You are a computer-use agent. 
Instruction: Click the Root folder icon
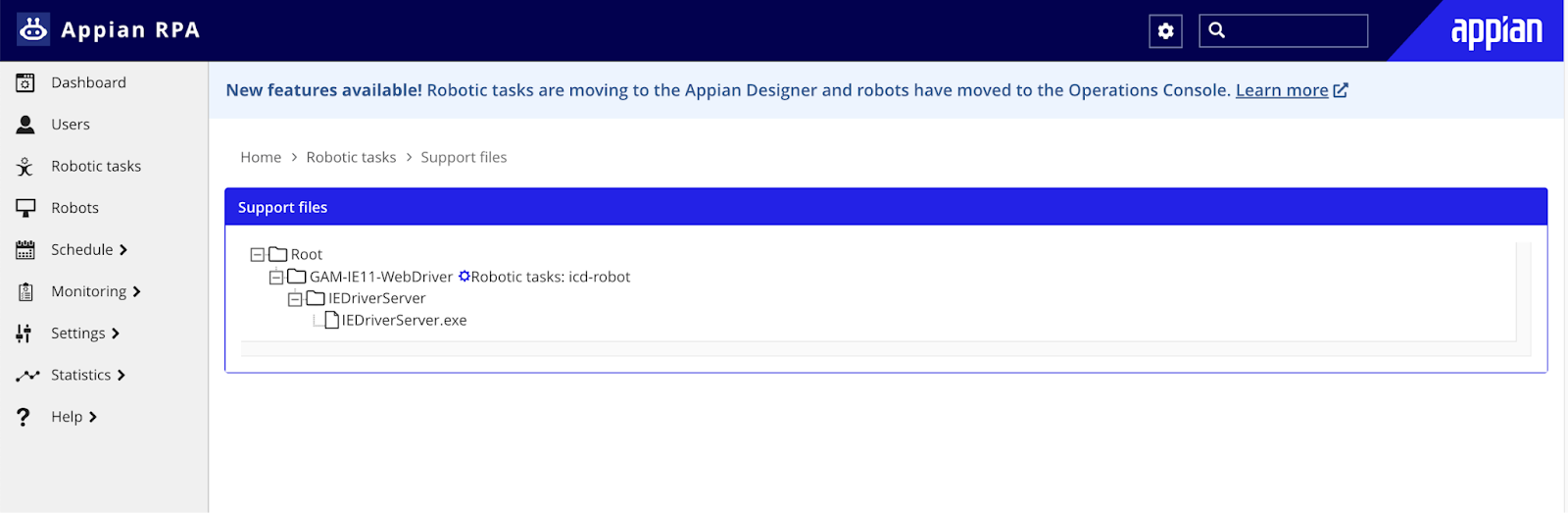(278, 254)
